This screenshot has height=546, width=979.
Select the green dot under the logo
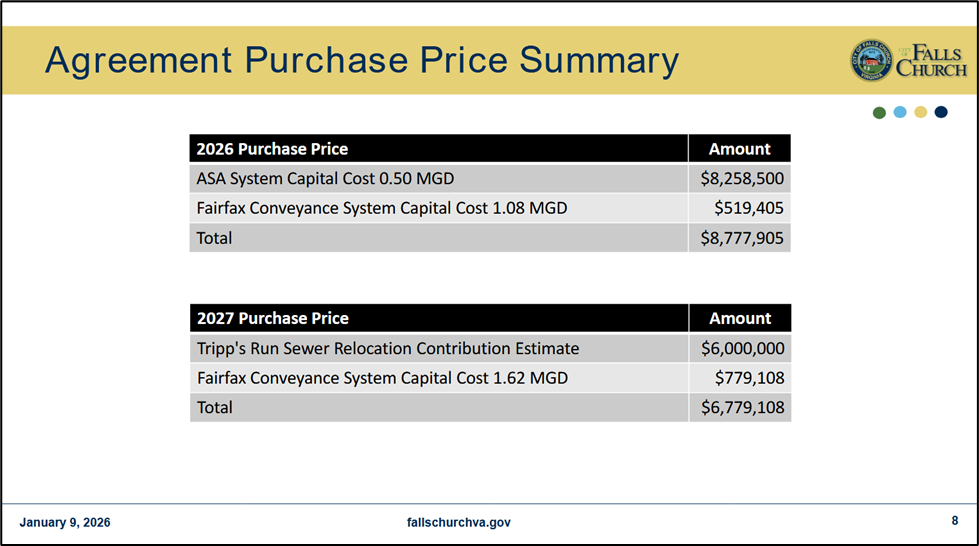879,112
